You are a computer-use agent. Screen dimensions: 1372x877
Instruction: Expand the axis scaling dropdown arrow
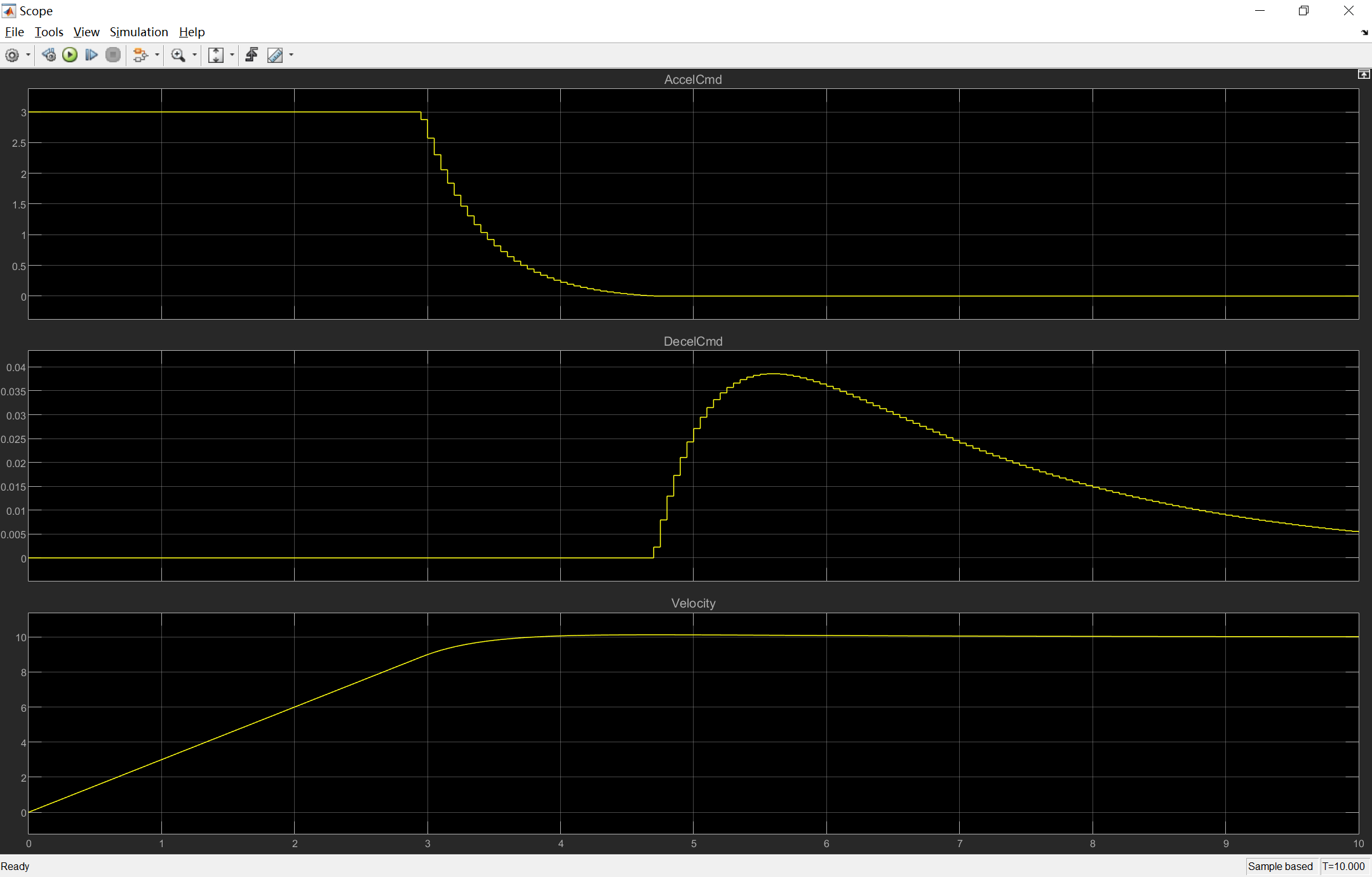[x=232, y=55]
